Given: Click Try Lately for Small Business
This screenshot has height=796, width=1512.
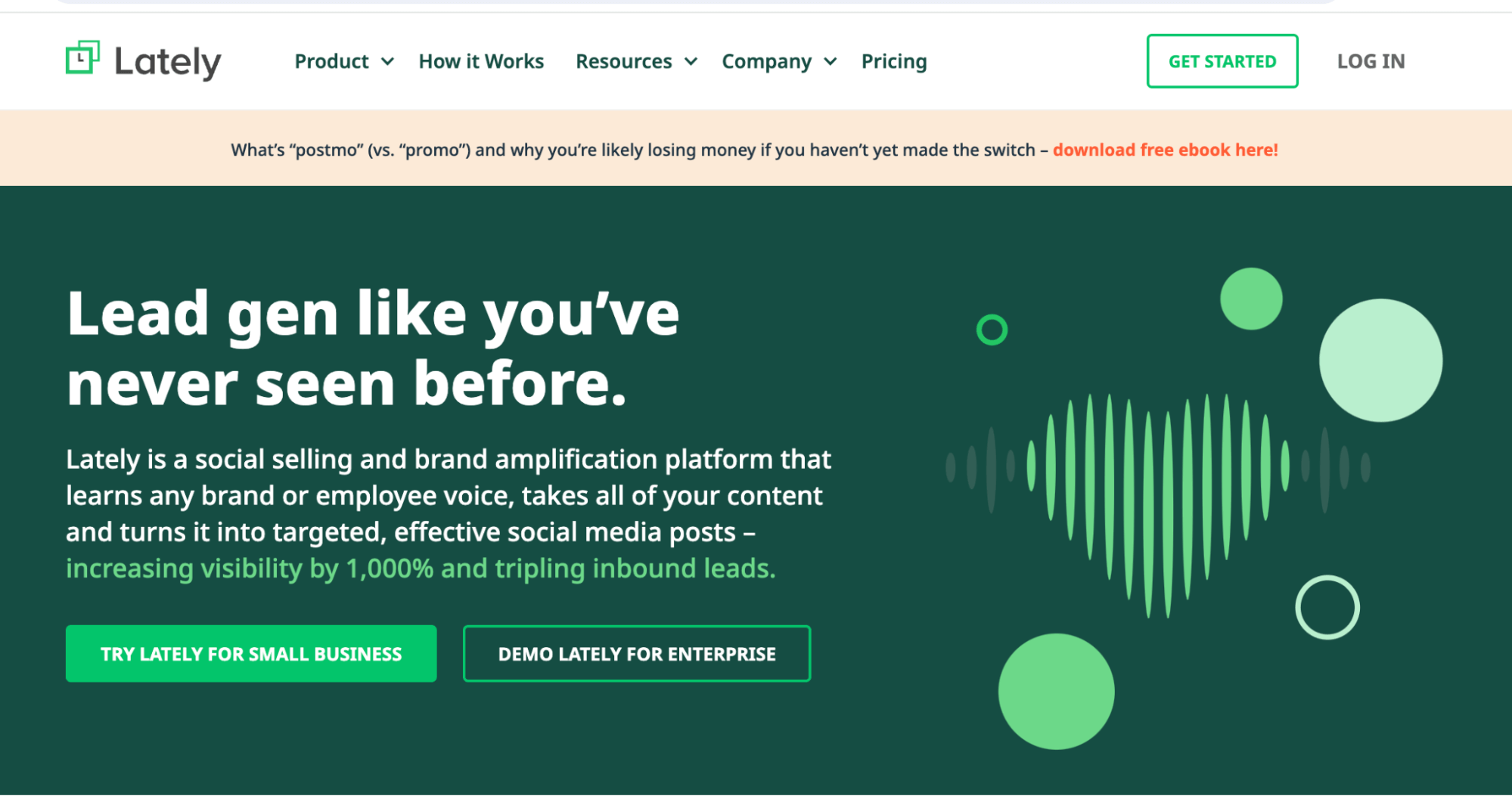Looking at the screenshot, I should [x=251, y=654].
